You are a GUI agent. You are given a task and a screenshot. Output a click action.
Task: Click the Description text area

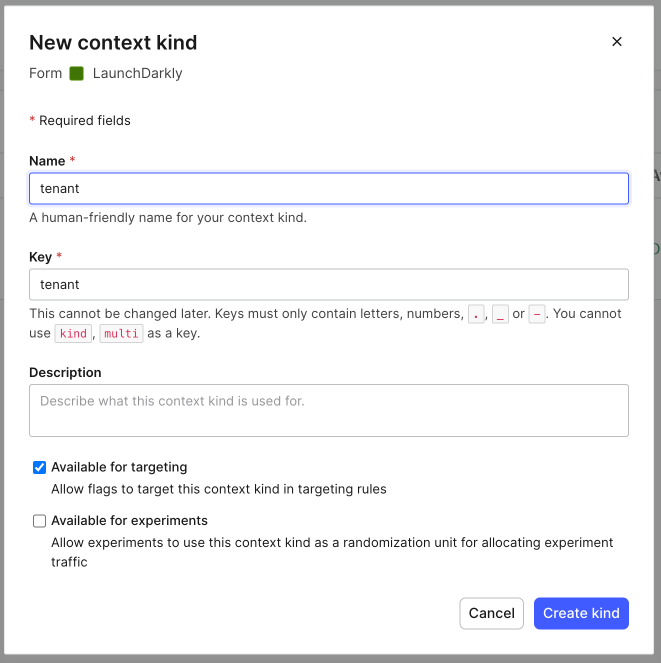(x=328, y=410)
